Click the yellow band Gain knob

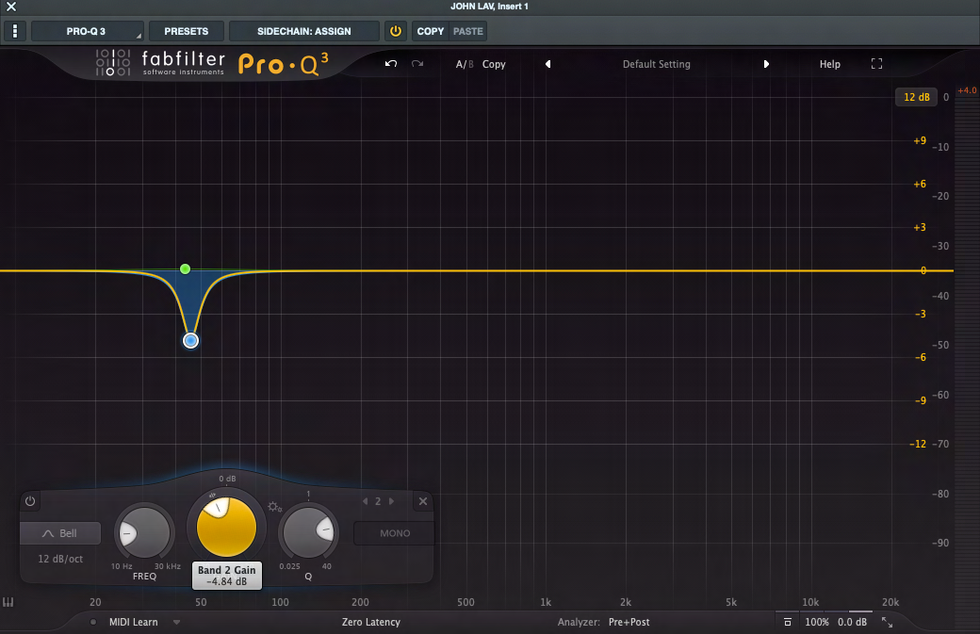click(x=226, y=527)
